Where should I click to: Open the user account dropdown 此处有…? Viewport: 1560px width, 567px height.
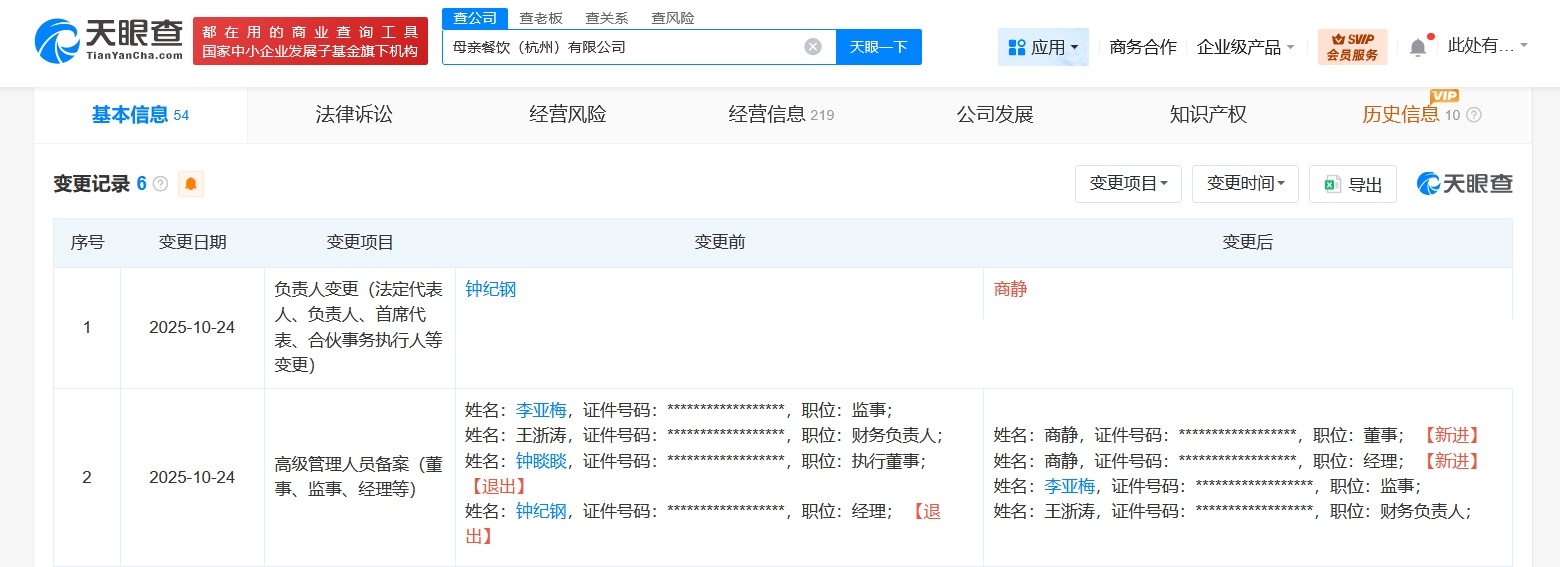1488,46
